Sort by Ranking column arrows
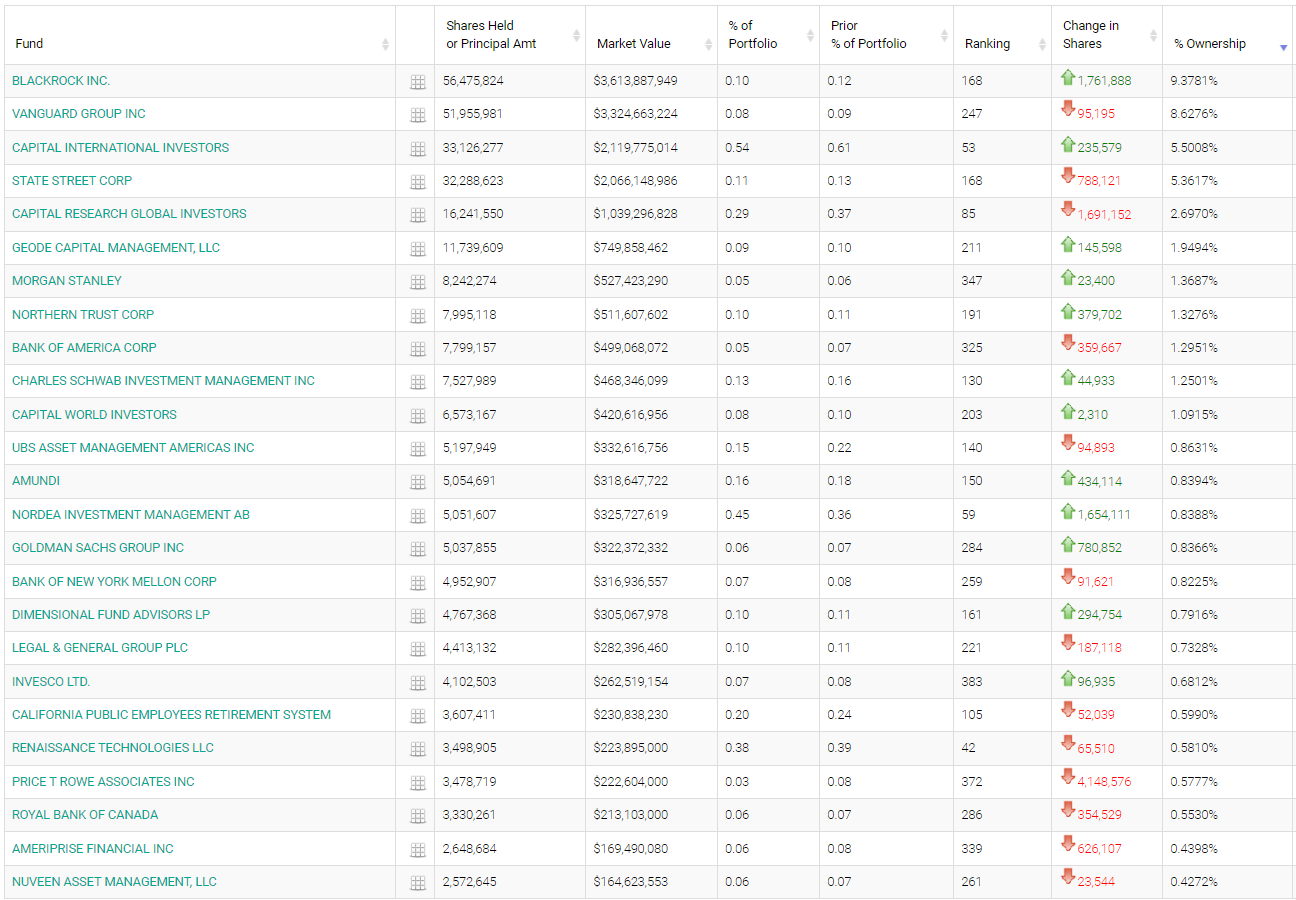 tap(1041, 44)
